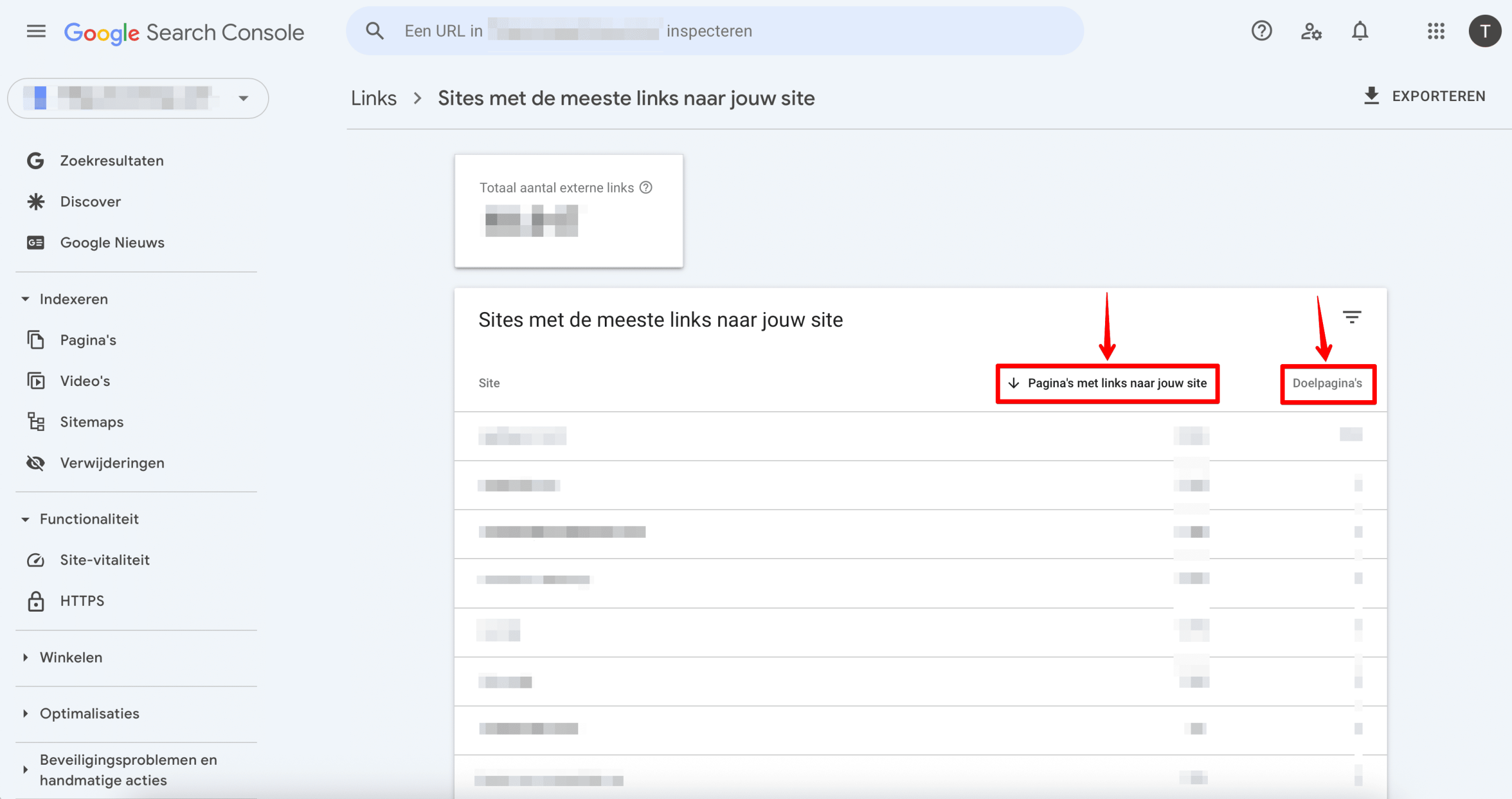Screen dimensions: 1512x799
Task: Open user and permissions settings icon
Action: 1311,31
